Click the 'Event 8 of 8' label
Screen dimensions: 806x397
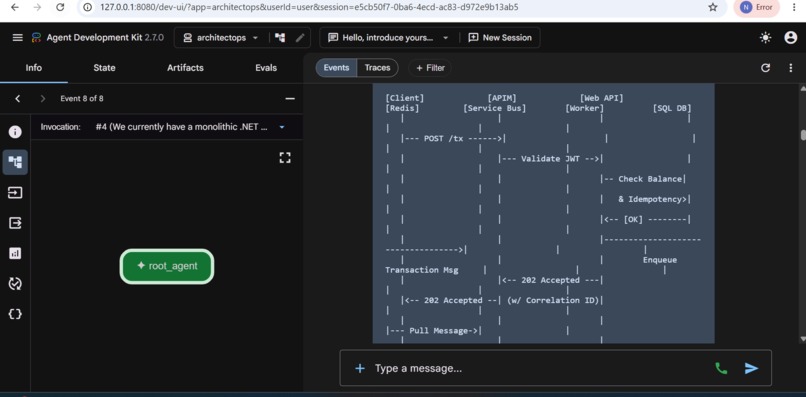tap(82, 98)
